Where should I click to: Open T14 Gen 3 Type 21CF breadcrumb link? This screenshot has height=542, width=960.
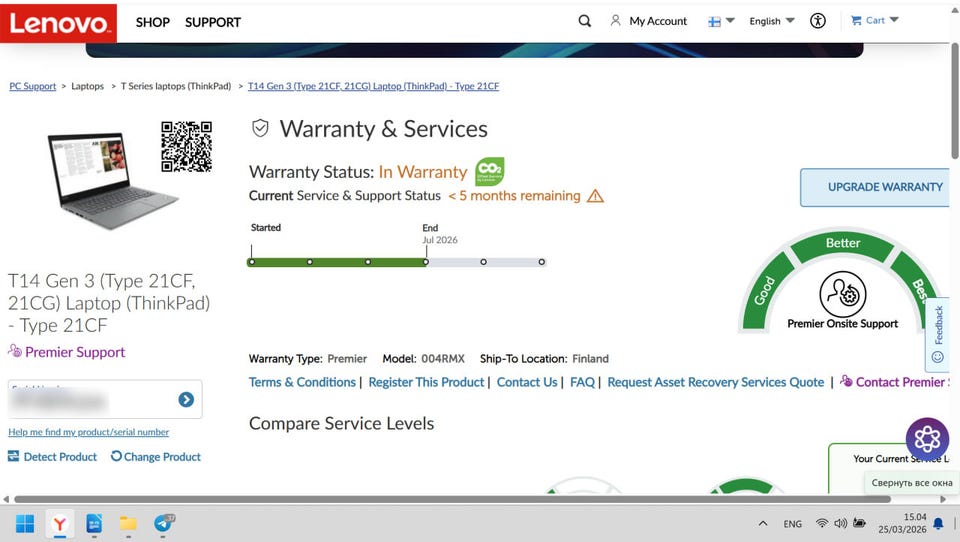coord(373,86)
